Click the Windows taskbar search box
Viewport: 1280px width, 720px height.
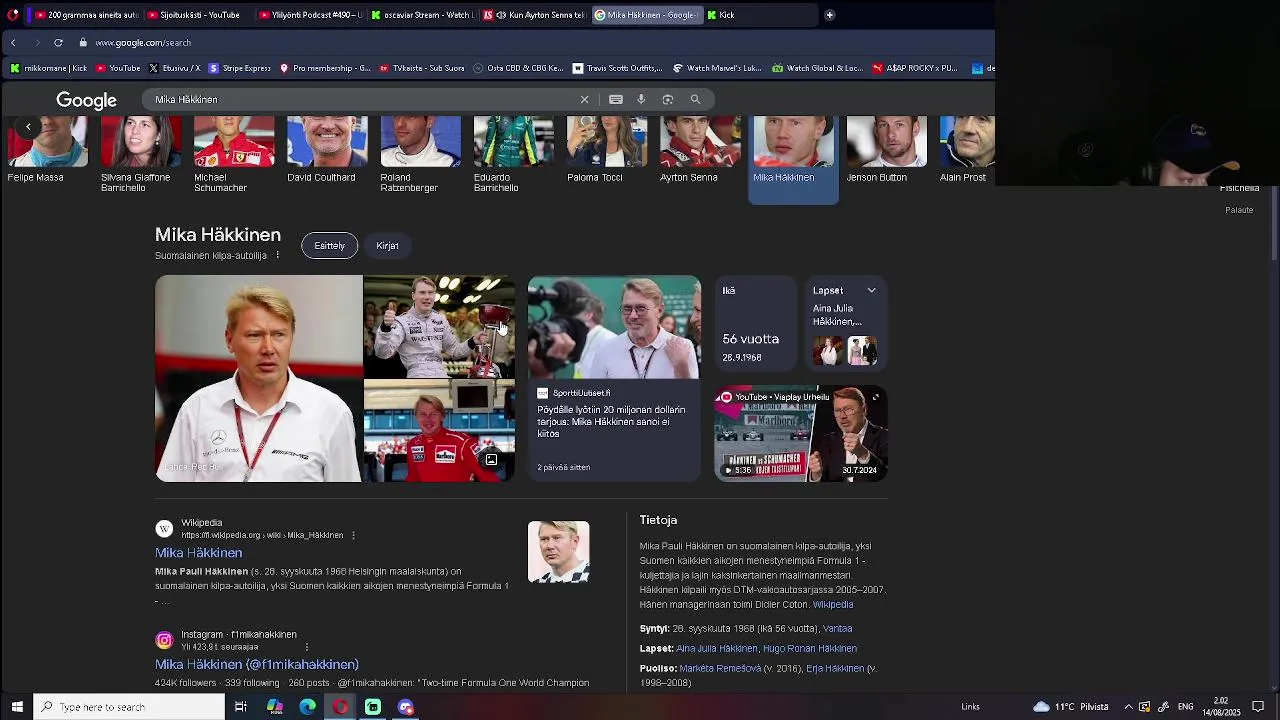click(129, 707)
